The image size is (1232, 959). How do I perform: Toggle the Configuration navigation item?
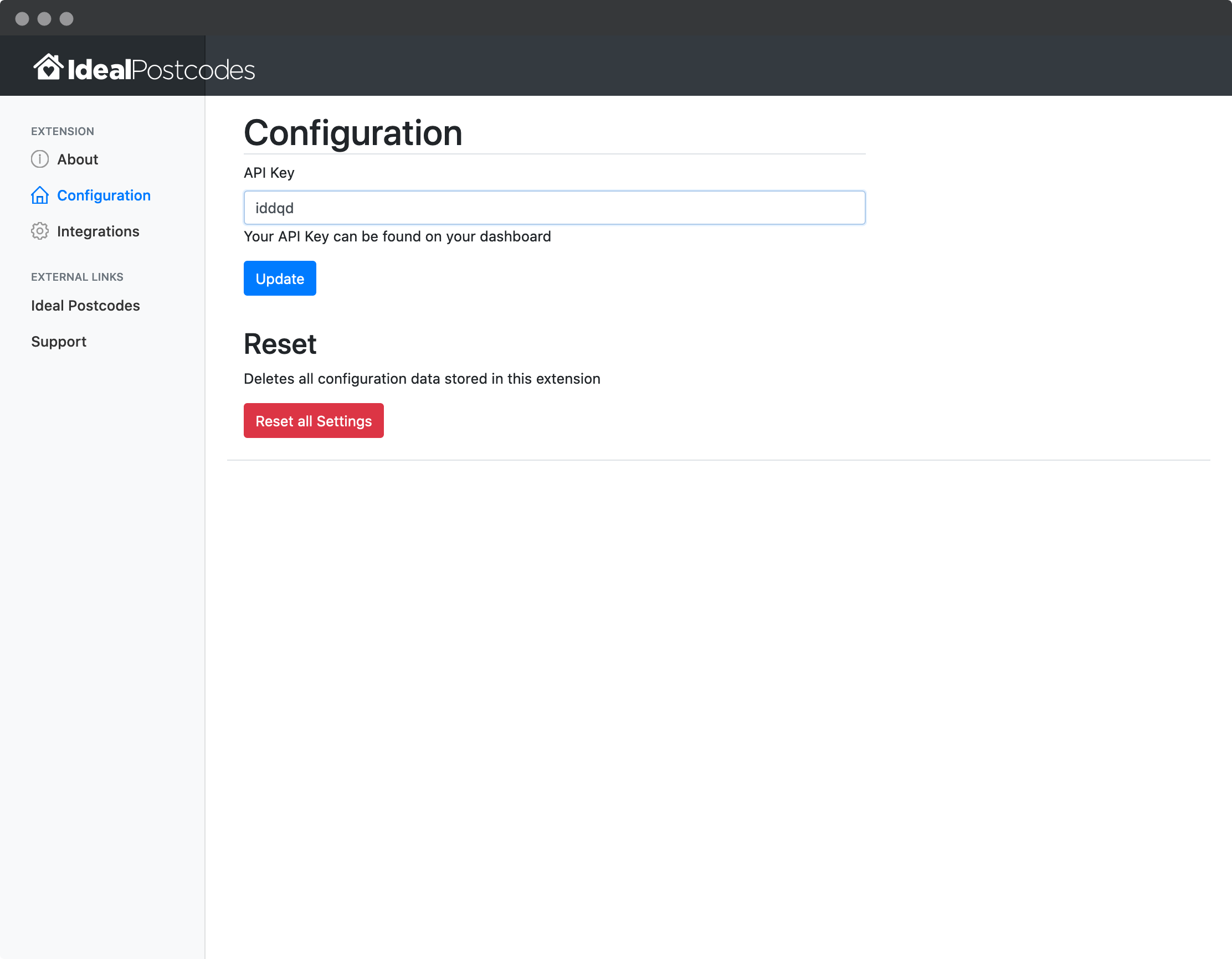(x=105, y=195)
